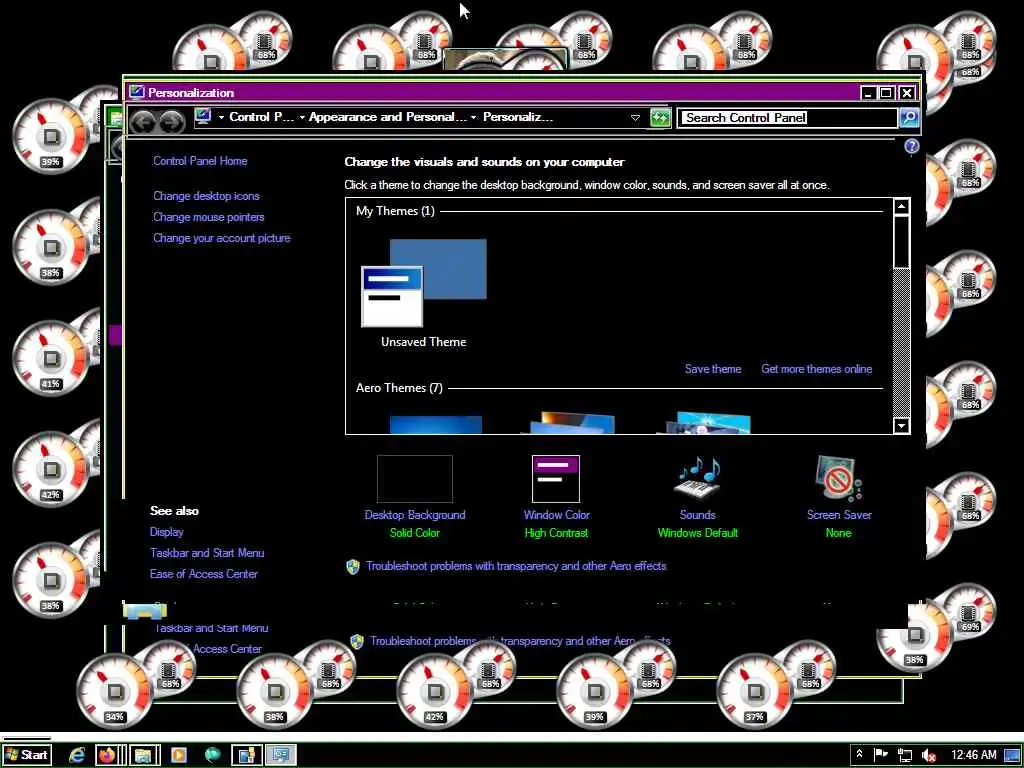Open Display under See also
The image size is (1024, 768).
pos(167,532)
